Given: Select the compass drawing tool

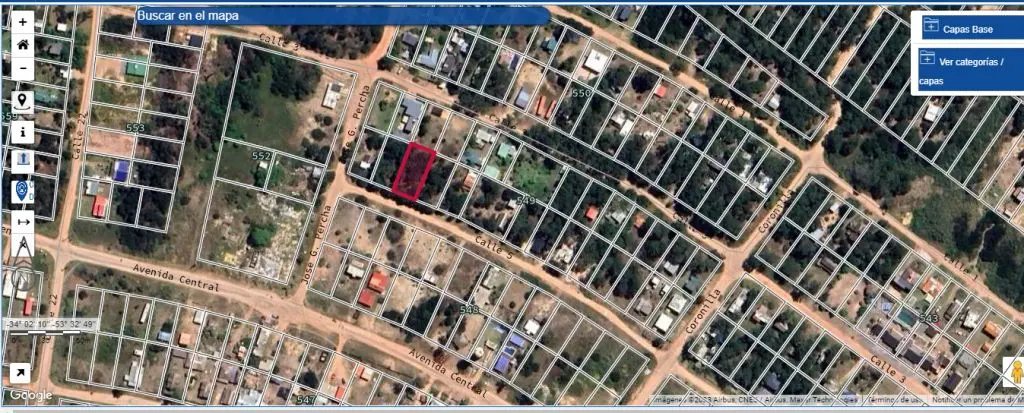Looking at the screenshot, I should [x=23, y=247].
